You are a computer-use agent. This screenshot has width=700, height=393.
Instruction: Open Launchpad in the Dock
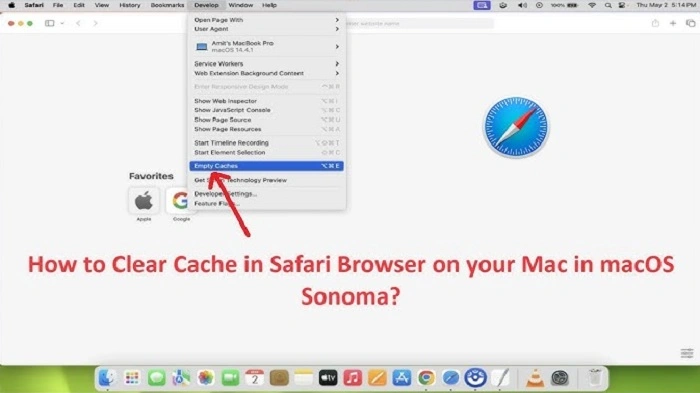(132, 378)
